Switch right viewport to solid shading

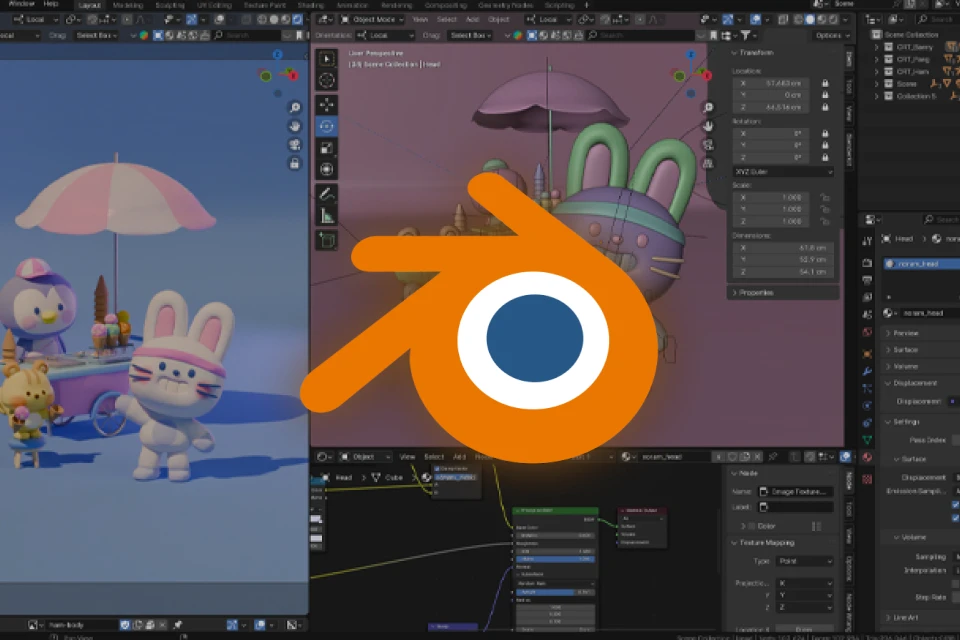810,20
